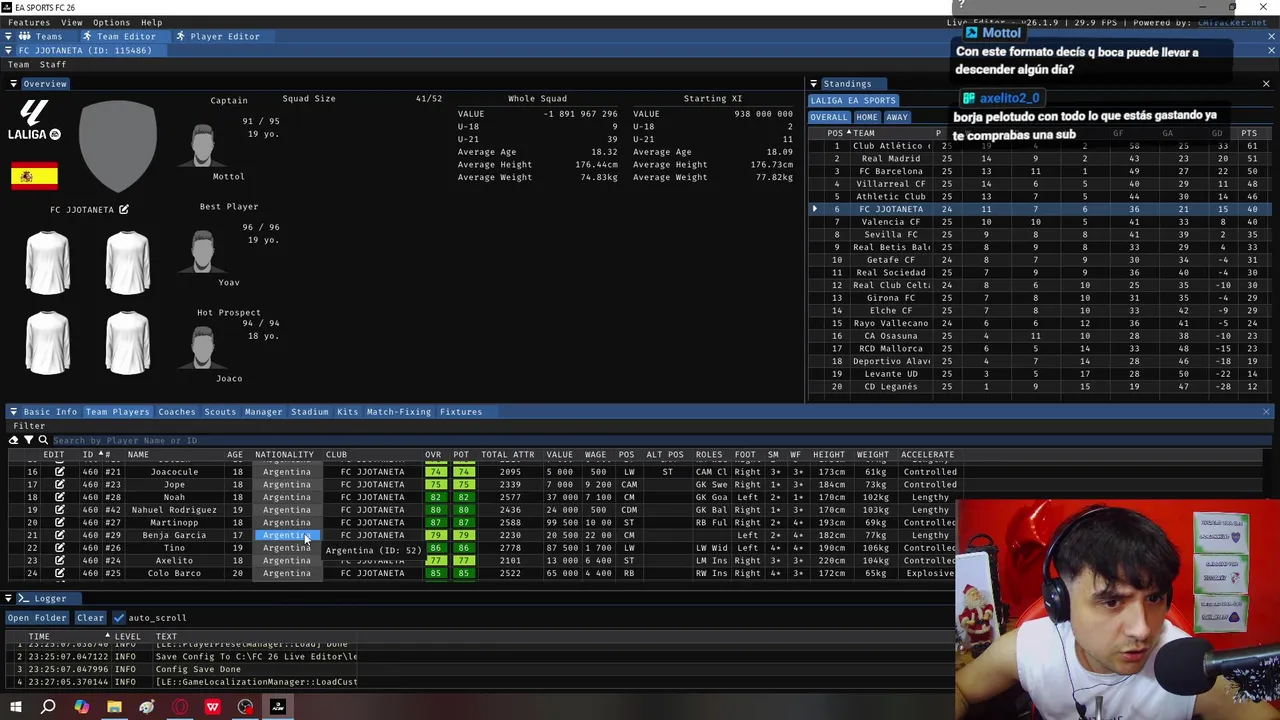Click Clear button in Logger
The image size is (1280, 720).
[90, 618]
